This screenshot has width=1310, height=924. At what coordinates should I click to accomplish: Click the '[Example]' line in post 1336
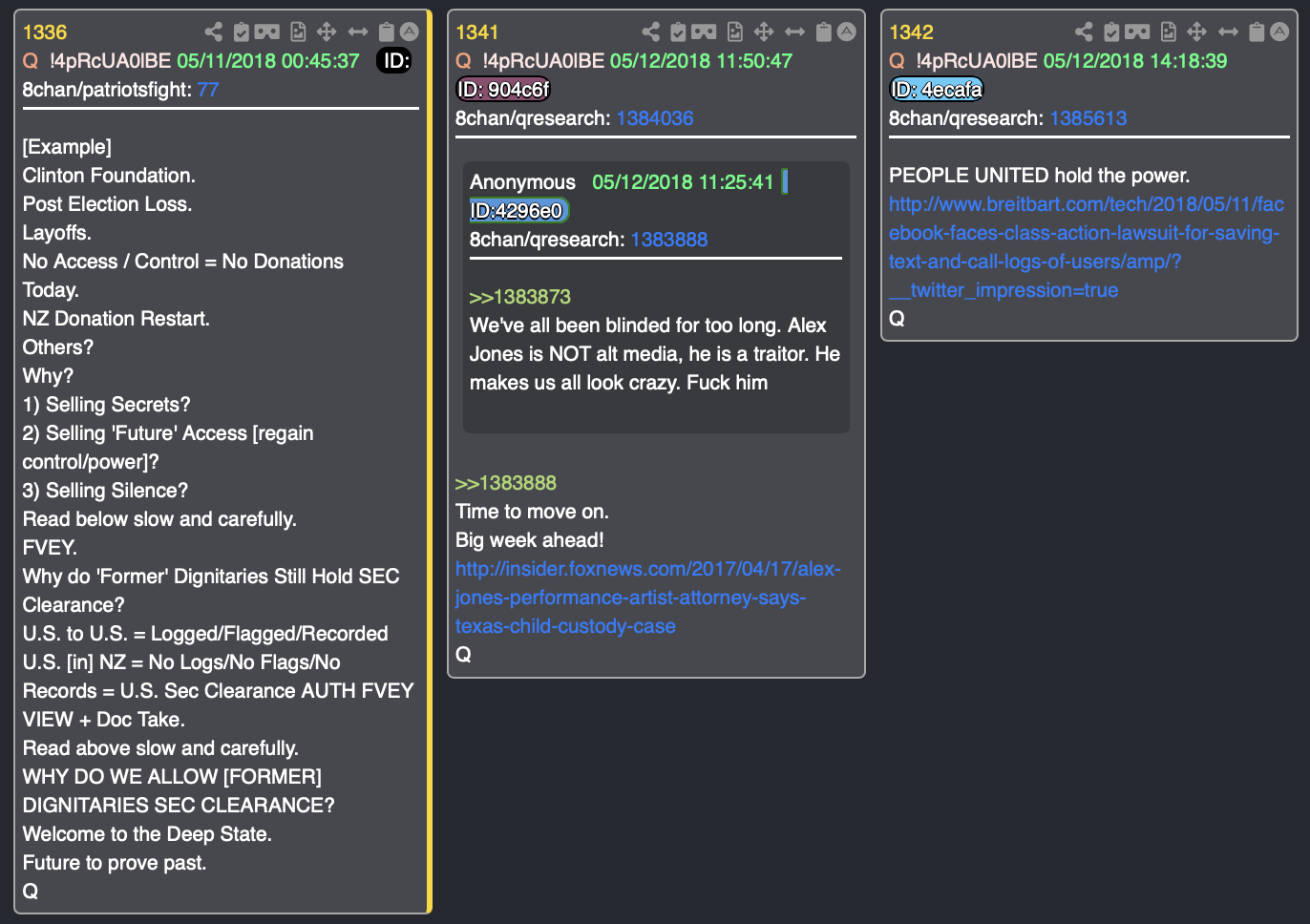[67, 147]
